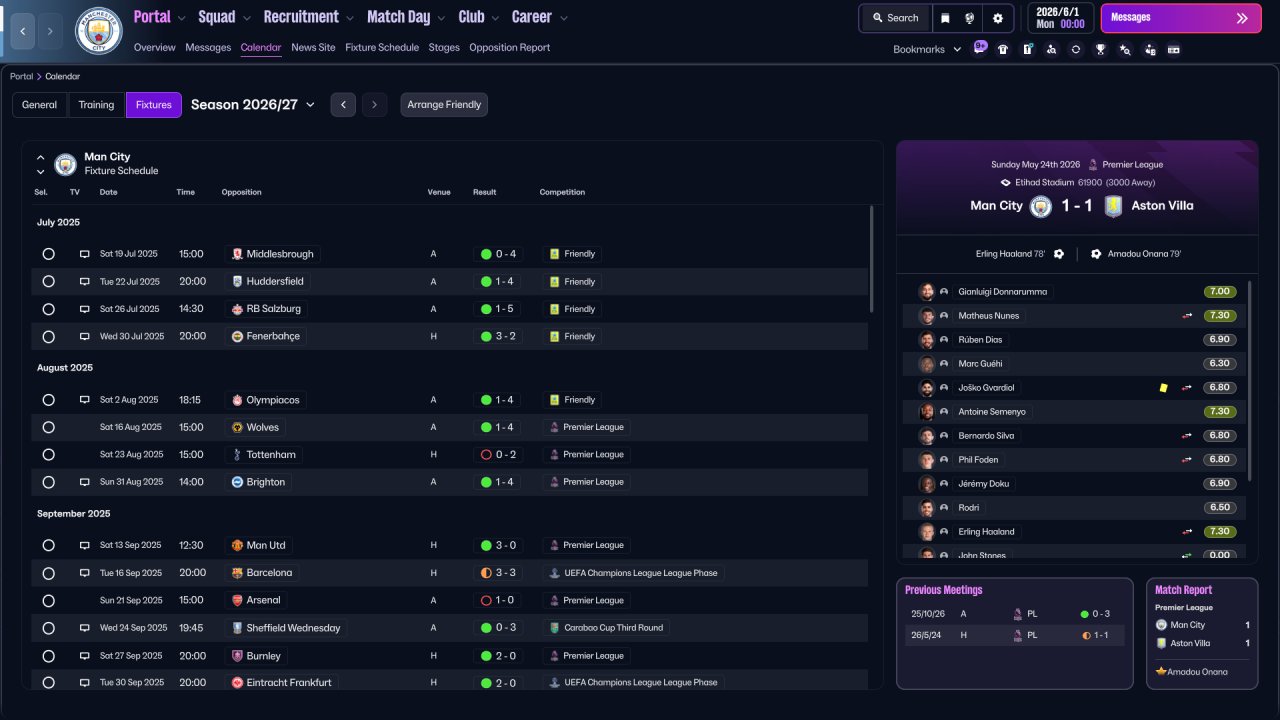1280x720 pixels.
Task: Select the Arsenal fixture radio button
Action: (x=48, y=600)
